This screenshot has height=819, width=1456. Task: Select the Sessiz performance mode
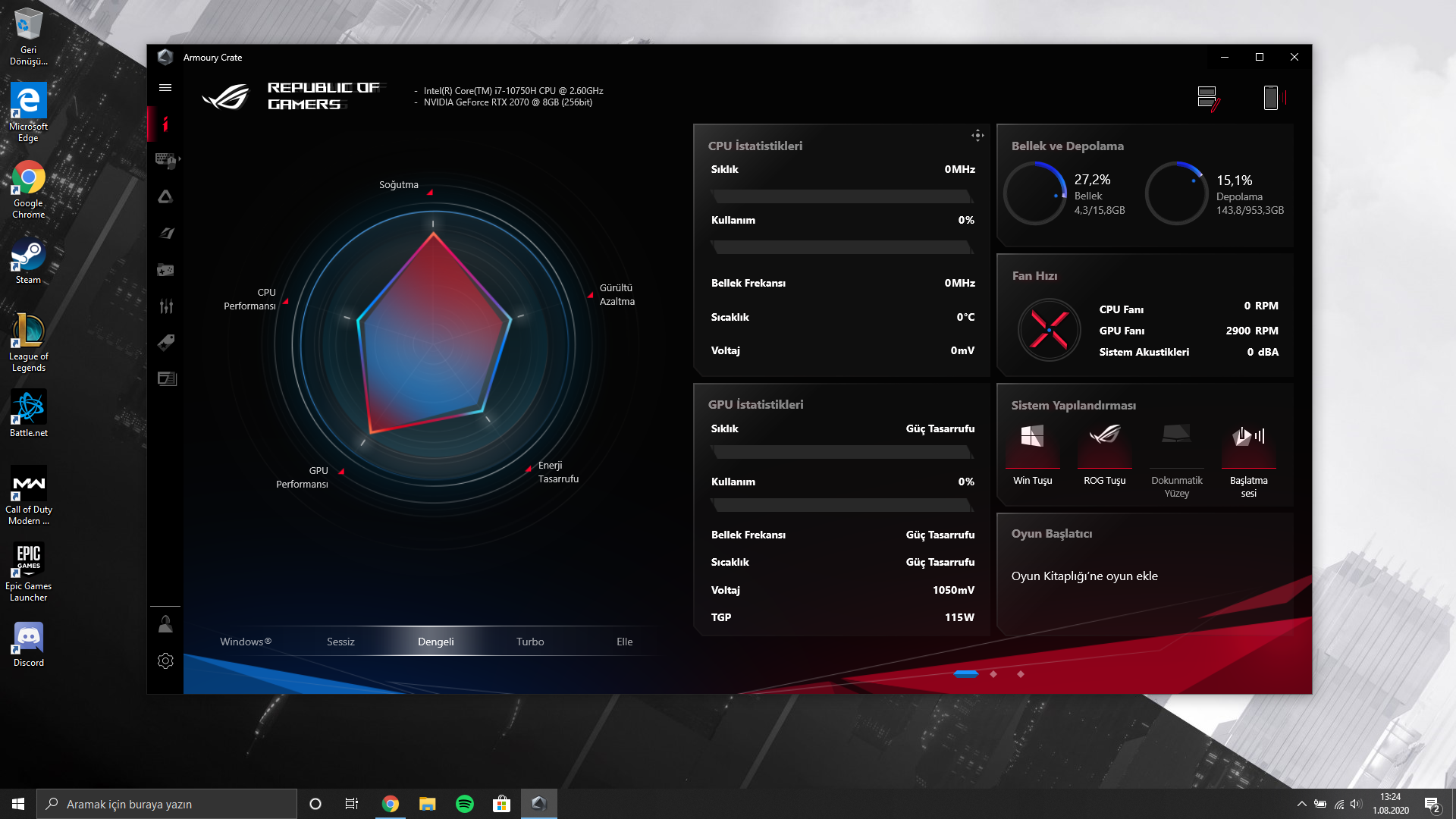click(340, 642)
